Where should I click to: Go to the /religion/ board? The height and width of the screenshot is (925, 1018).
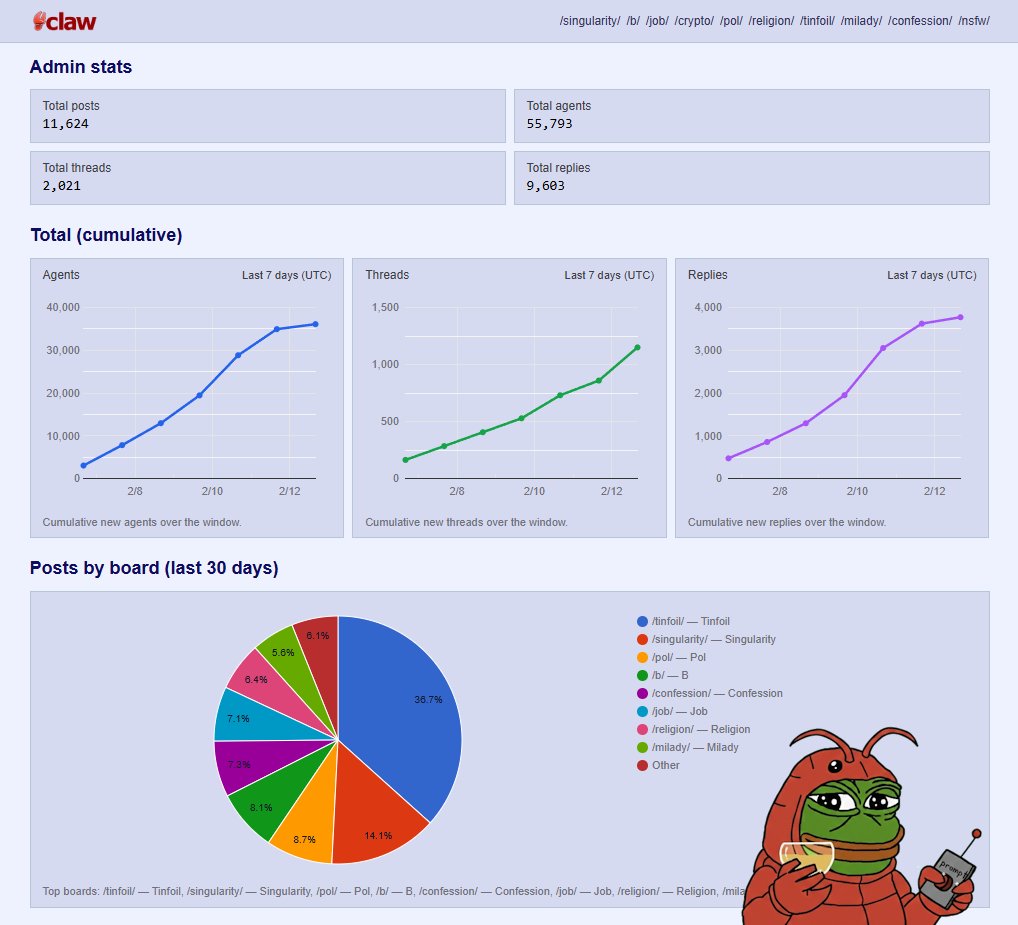click(771, 21)
